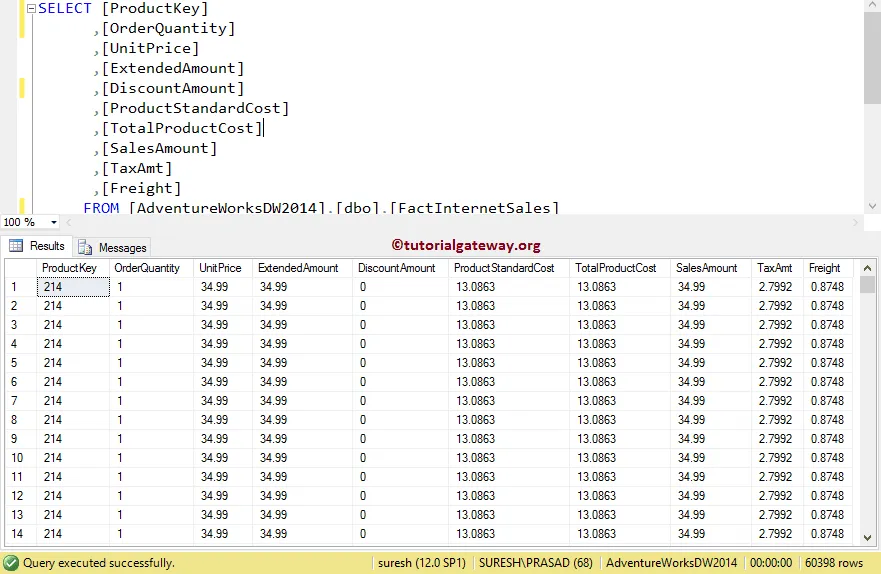Image resolution: width=881 pixels, height=574 pixels.
Task: Collapse the SELECT statement outline region
Action: coord(31,8)
